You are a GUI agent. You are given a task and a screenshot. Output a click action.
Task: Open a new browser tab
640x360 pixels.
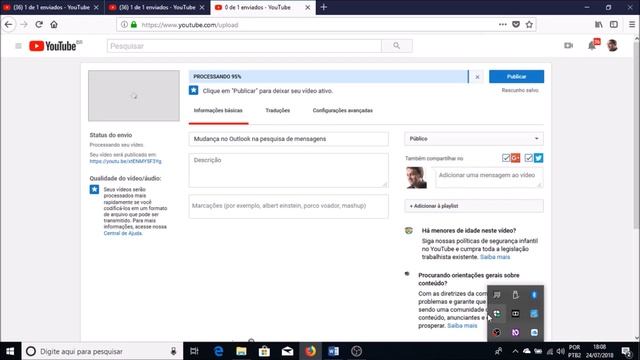pyautogui.click(x=324, y=7)
